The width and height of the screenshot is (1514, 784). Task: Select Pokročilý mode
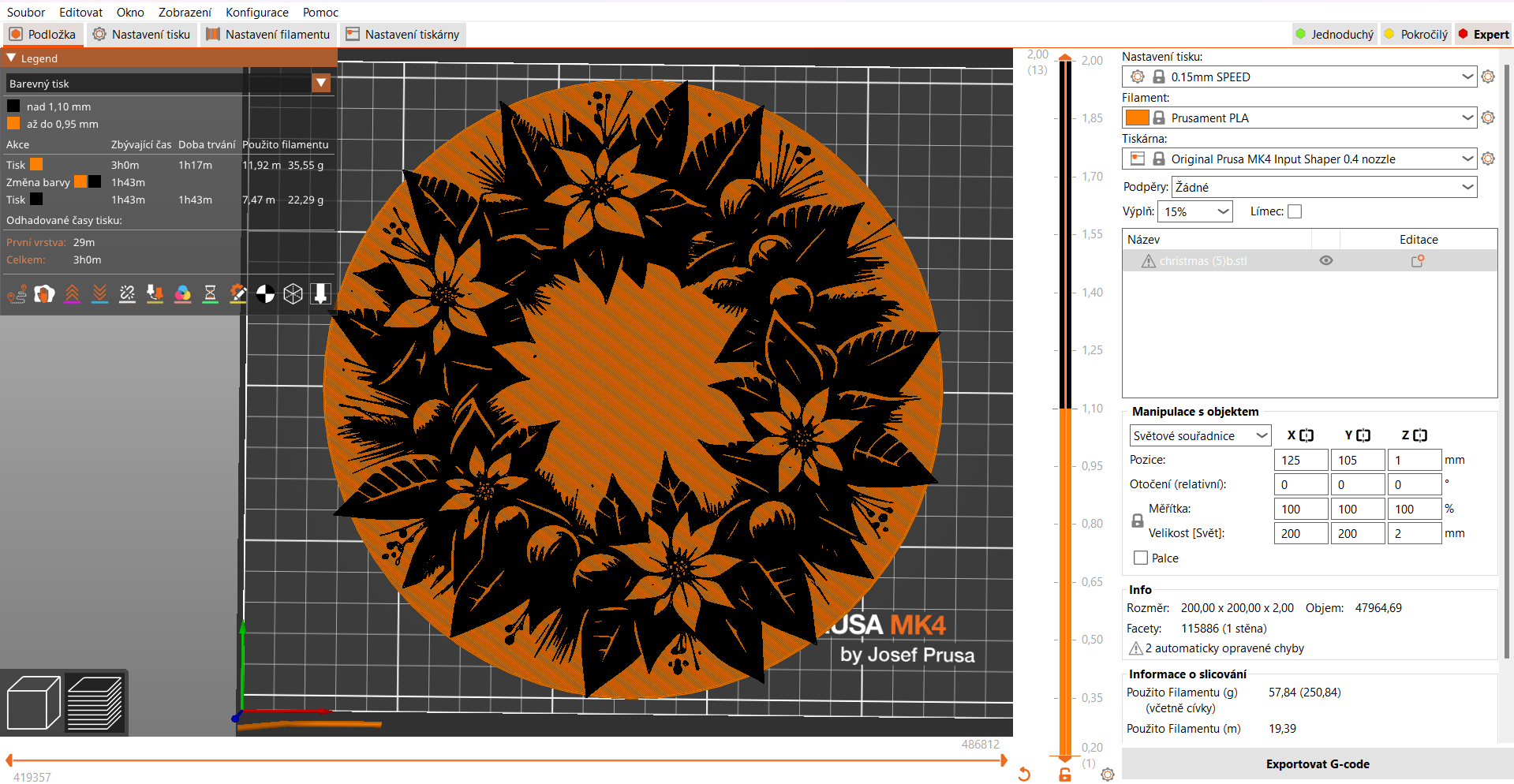1417,34
